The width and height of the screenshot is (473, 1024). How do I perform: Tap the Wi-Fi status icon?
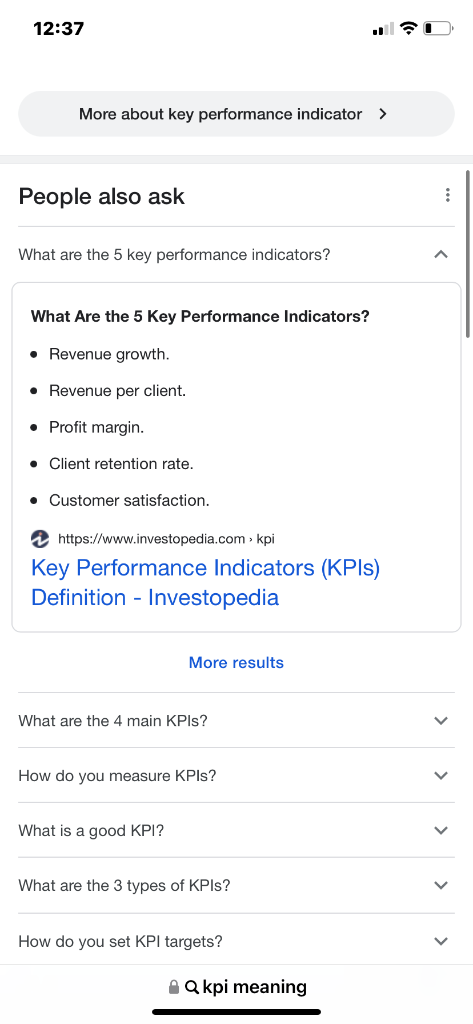point(409,28)
